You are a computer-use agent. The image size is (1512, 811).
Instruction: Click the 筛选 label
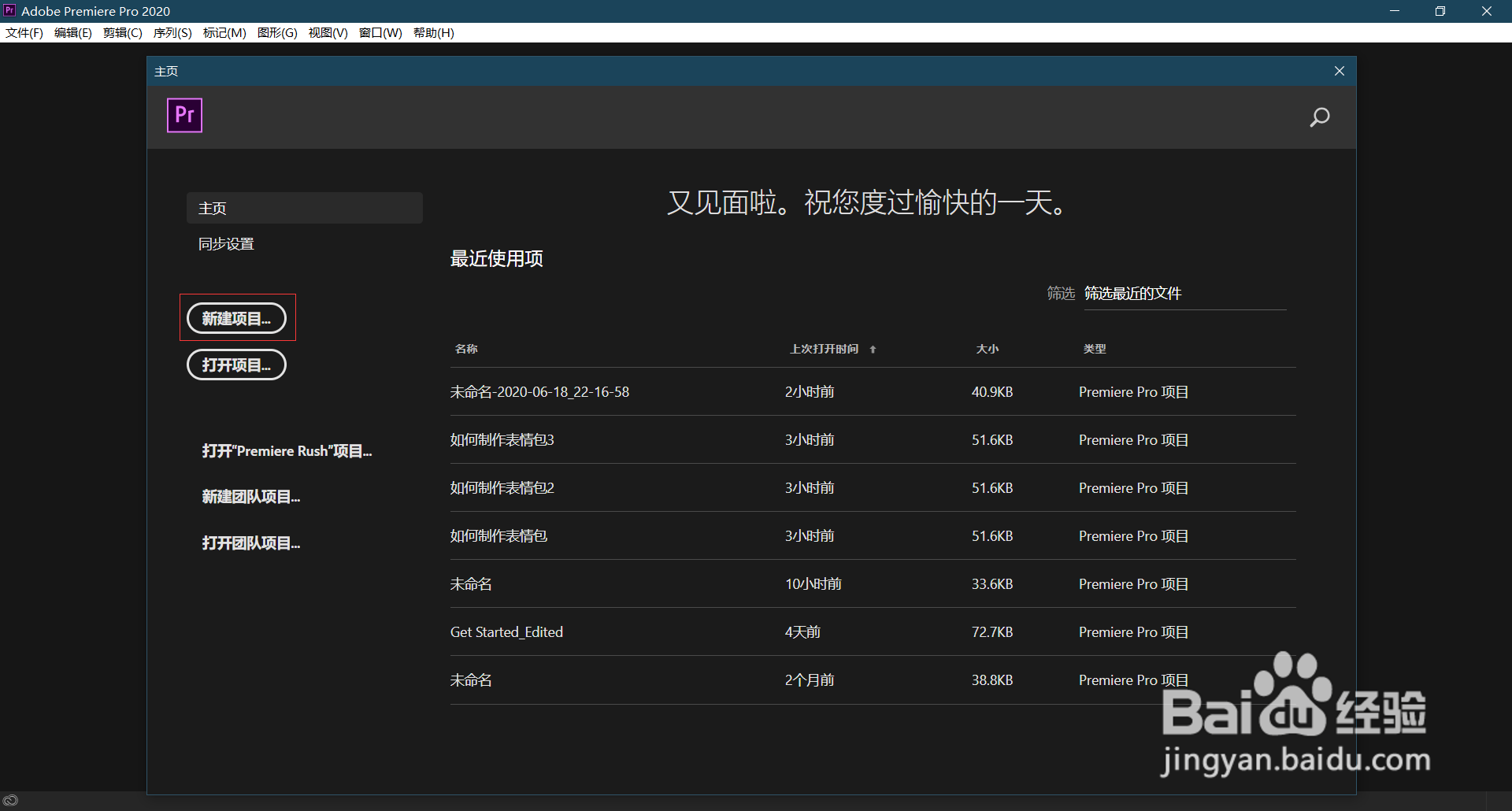(1061, 293)
